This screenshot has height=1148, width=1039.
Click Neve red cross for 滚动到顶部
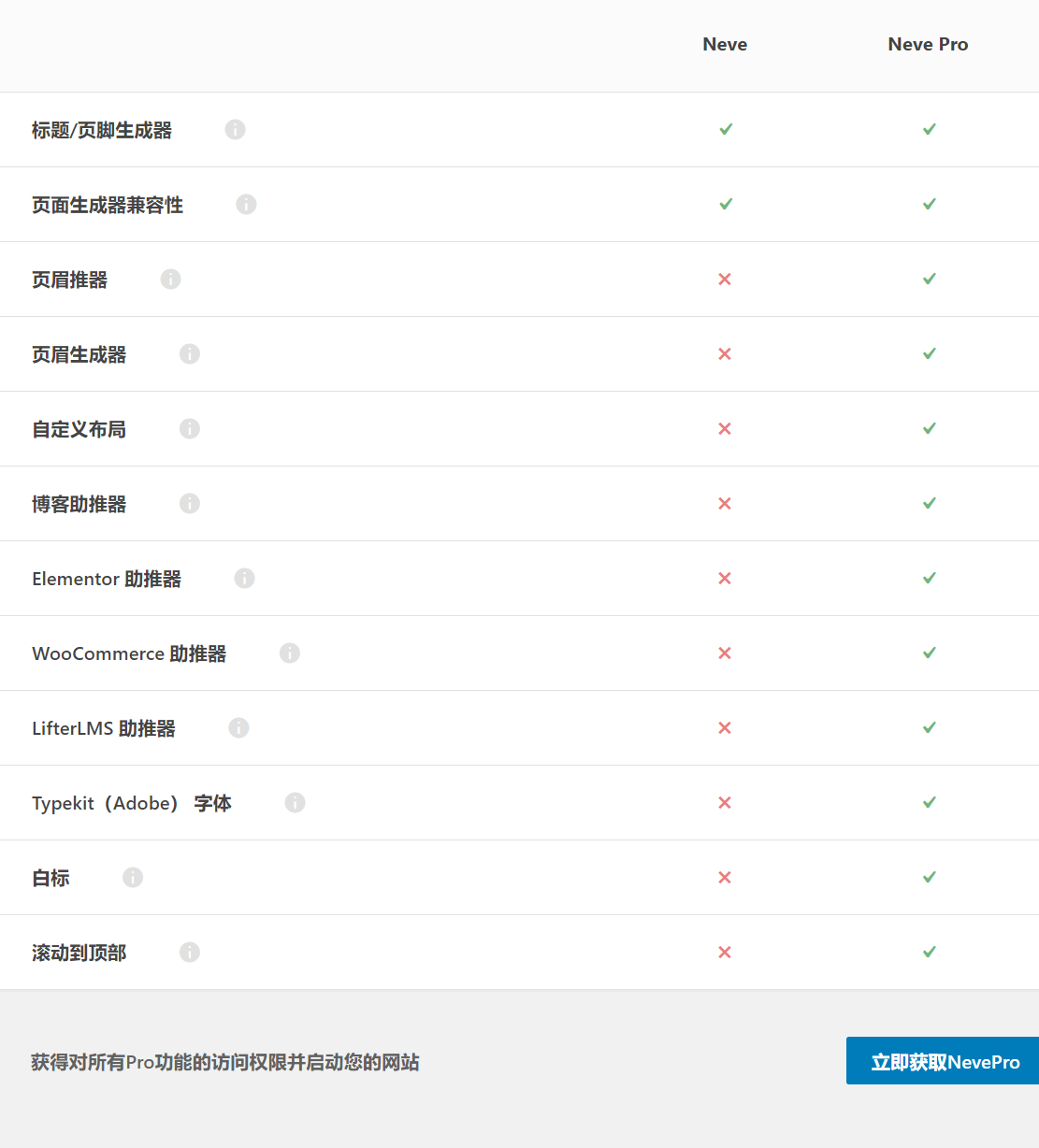coord(725,952)
